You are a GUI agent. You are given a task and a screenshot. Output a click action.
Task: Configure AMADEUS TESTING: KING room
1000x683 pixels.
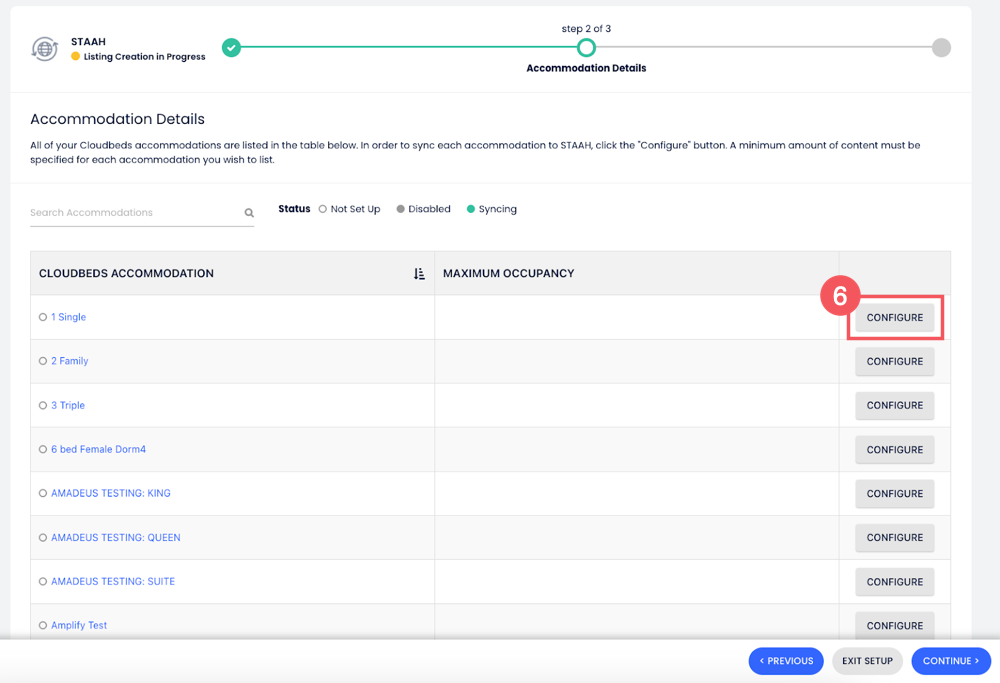894,493
